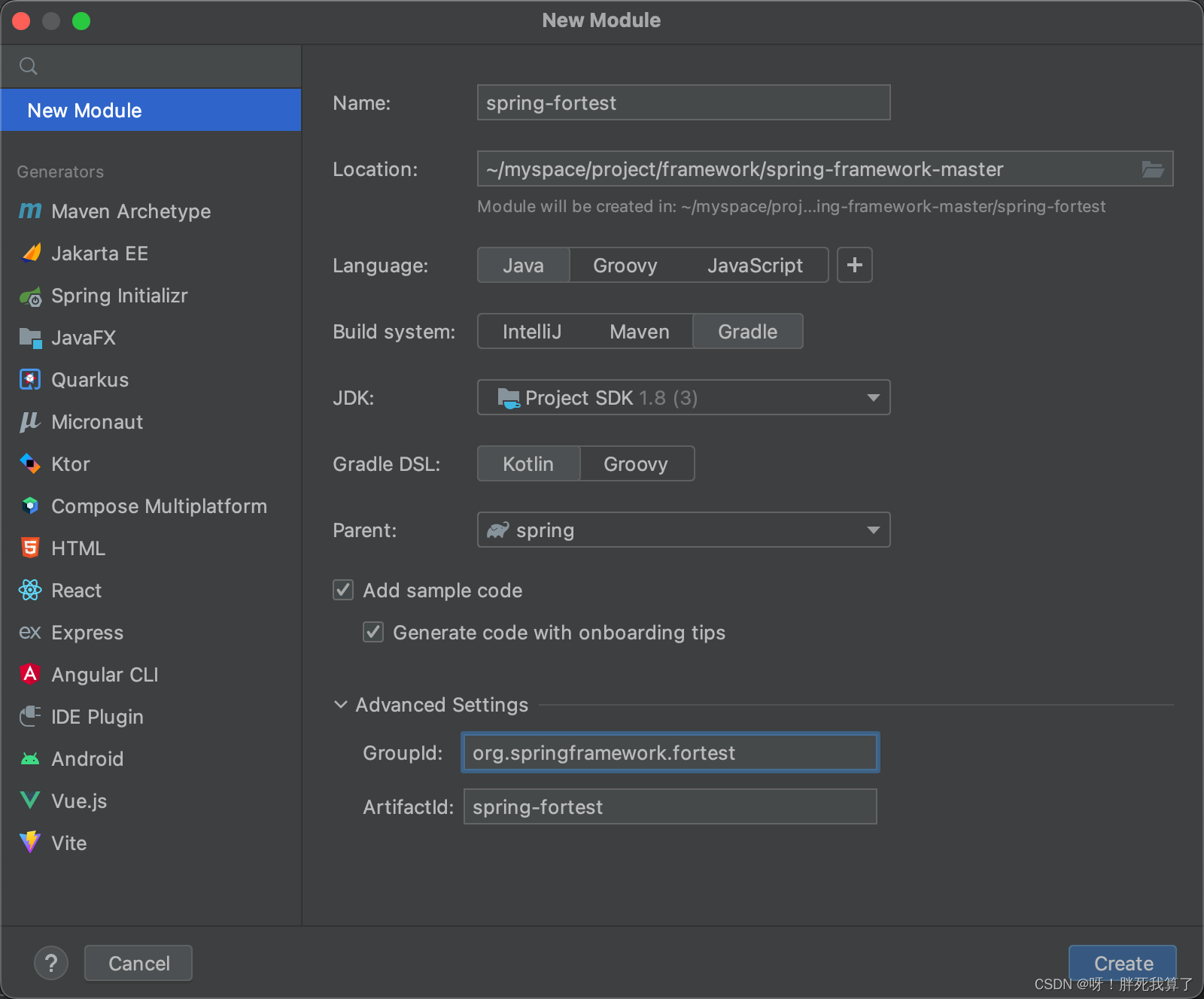
Task: Choose the Vue.js label
Action: 79,801
